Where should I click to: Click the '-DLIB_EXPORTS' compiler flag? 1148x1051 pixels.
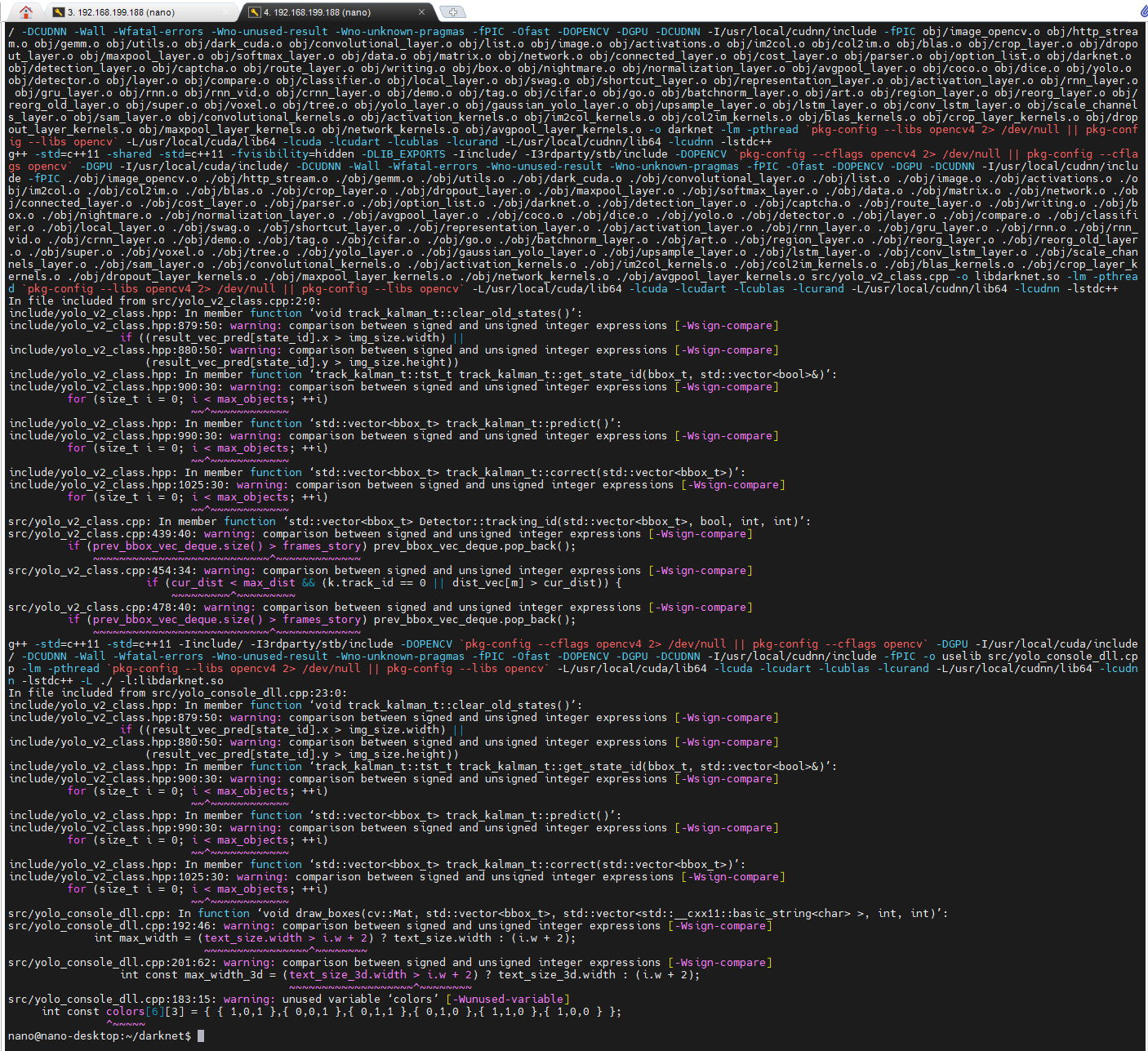(403, 154)
